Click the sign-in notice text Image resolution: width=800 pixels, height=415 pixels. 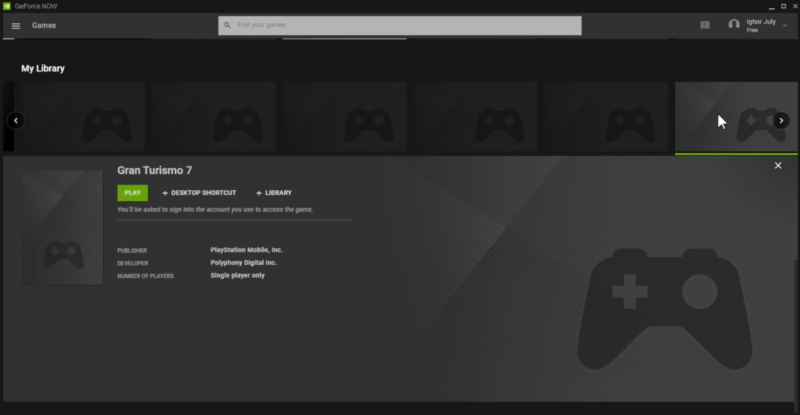click(x=215, y=210)
